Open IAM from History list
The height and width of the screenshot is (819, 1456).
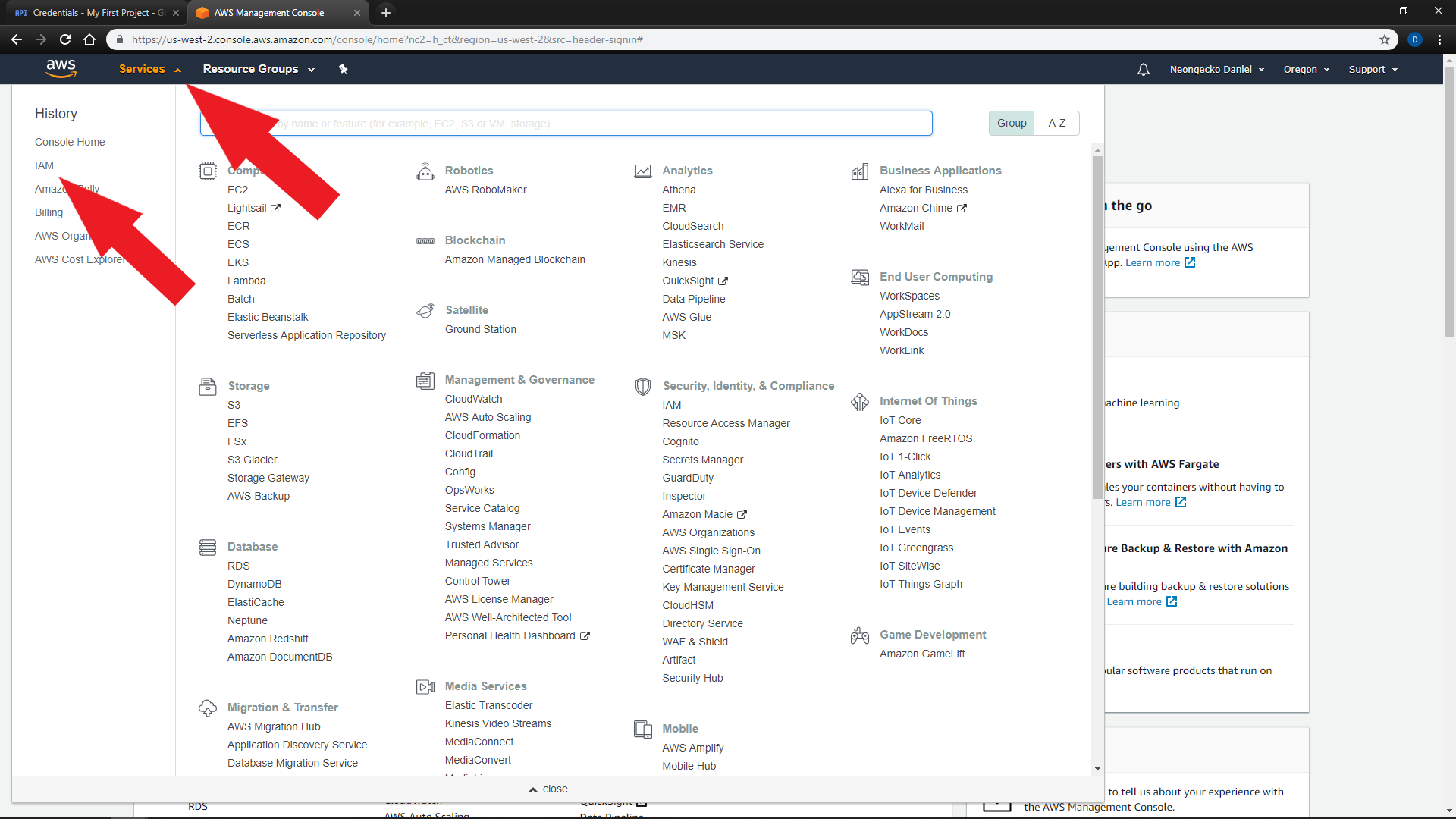point(44,165)
